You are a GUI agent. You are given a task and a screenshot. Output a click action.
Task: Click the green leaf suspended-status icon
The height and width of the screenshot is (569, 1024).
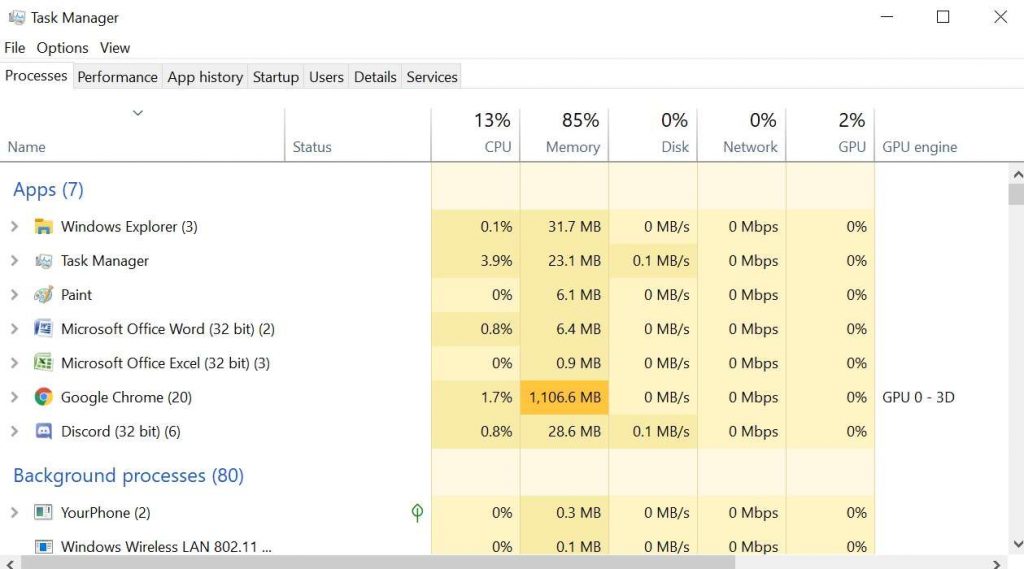pyautogui.click(x=417, y=512)
